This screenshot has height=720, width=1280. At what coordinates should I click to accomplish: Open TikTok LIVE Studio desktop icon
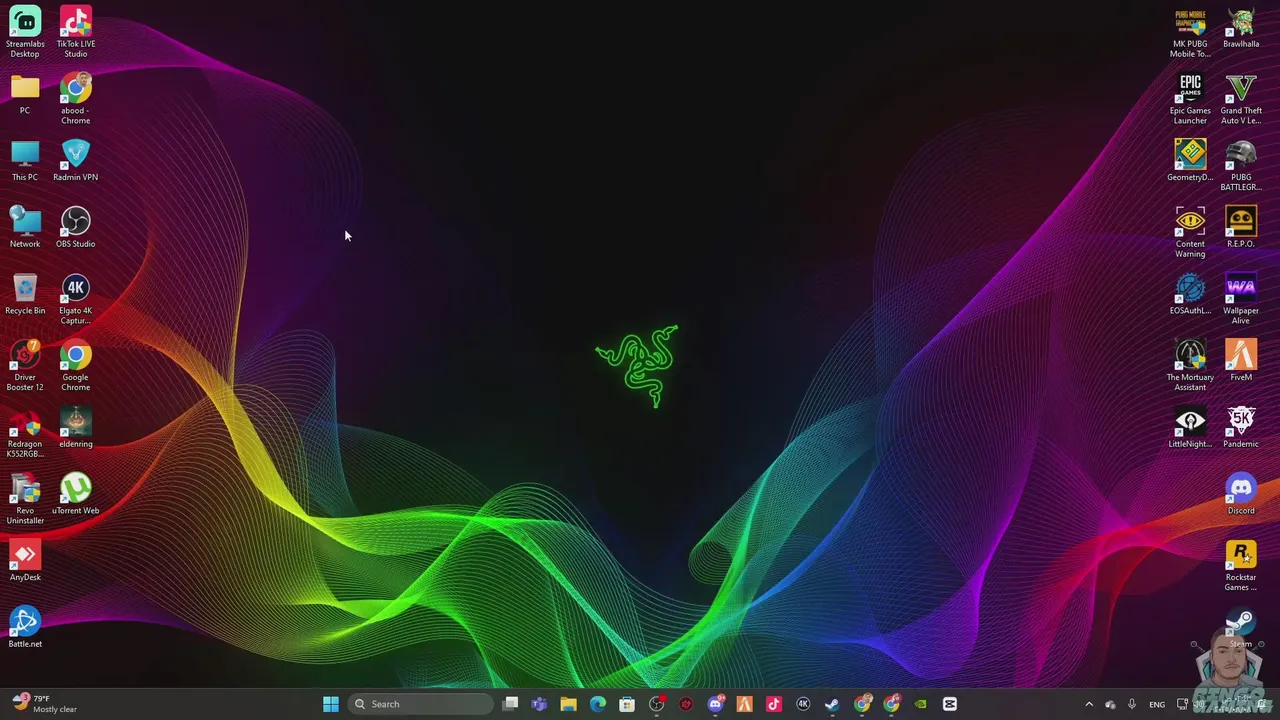tap(76, 32)
